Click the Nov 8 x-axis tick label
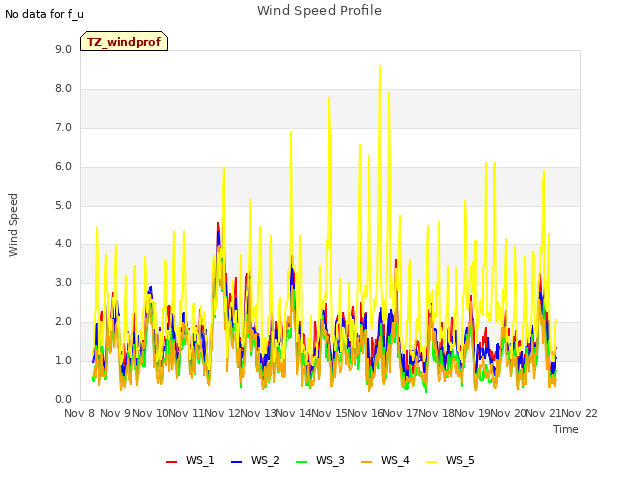640x480 pixels. point(80,413)
